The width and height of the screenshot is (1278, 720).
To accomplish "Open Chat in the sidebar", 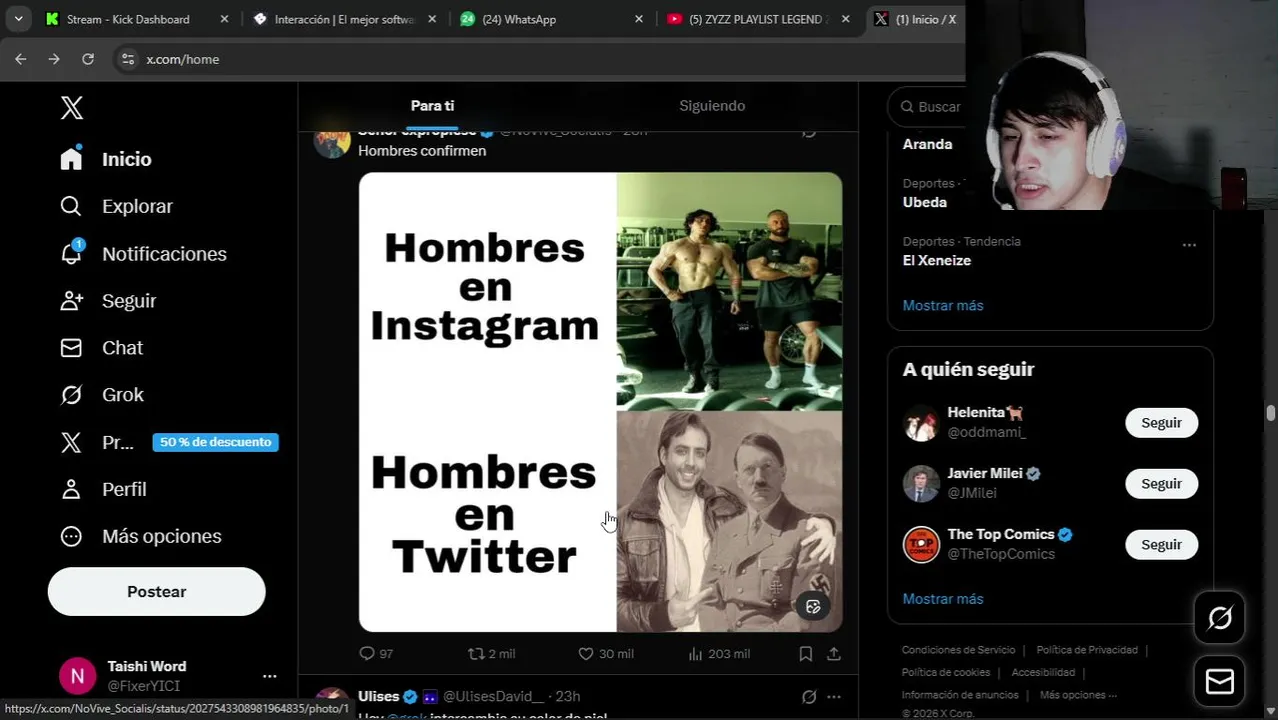I will coord(122,348).
